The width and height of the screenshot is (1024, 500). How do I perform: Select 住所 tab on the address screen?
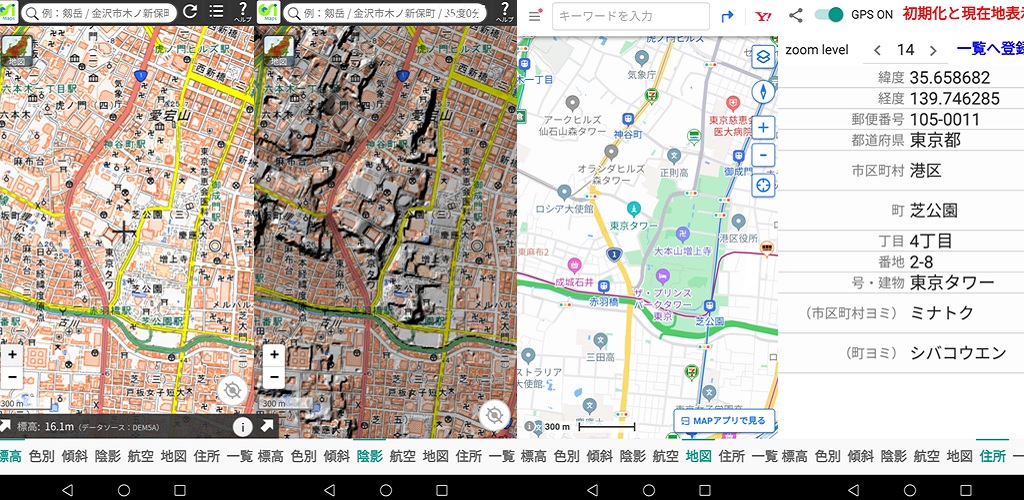point(993,456)
